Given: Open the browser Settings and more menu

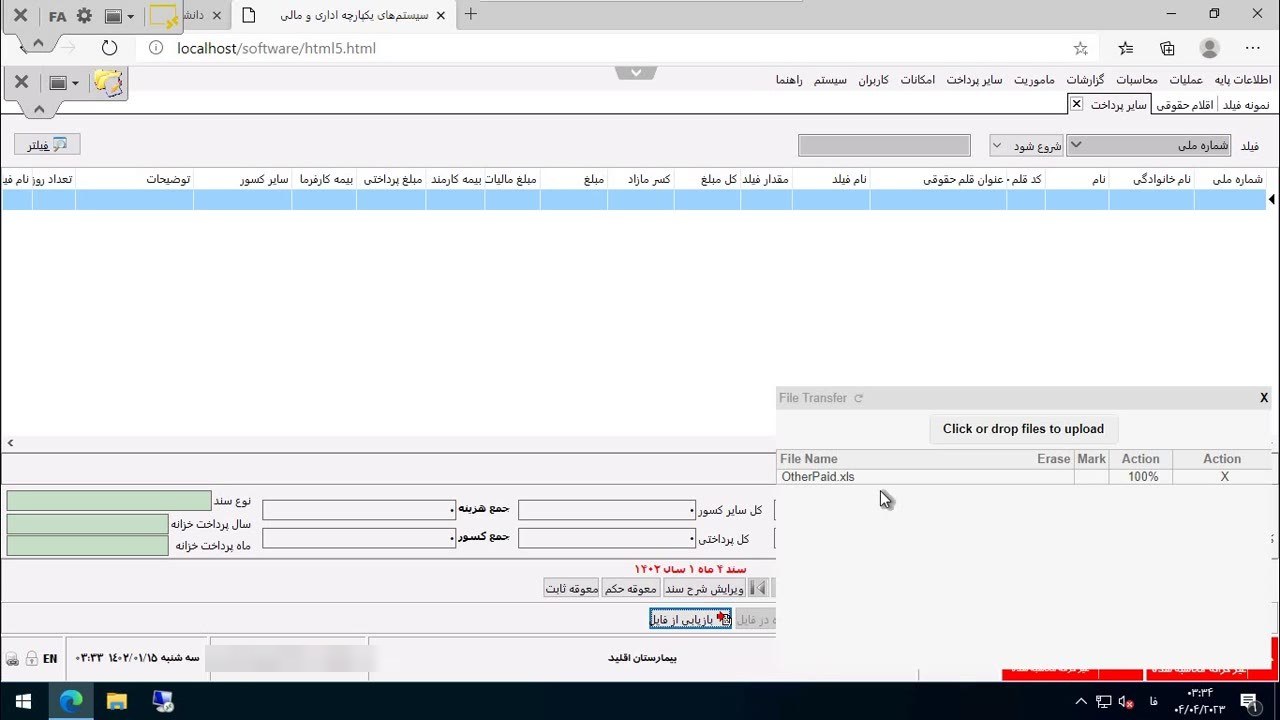Looking at the screenshot, I should click(x=1253, y=48).
